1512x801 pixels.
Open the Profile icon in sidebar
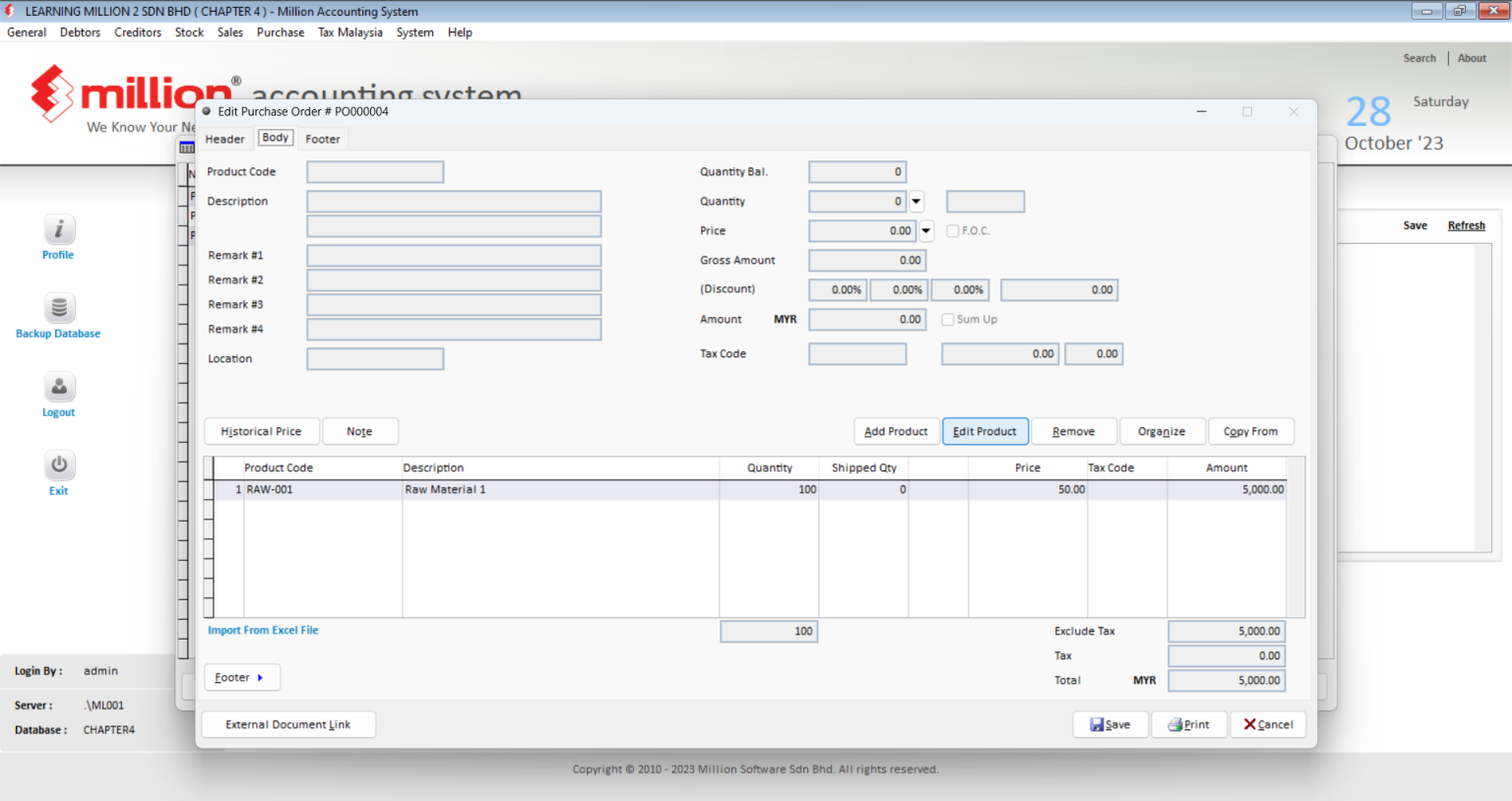point(59,229)
